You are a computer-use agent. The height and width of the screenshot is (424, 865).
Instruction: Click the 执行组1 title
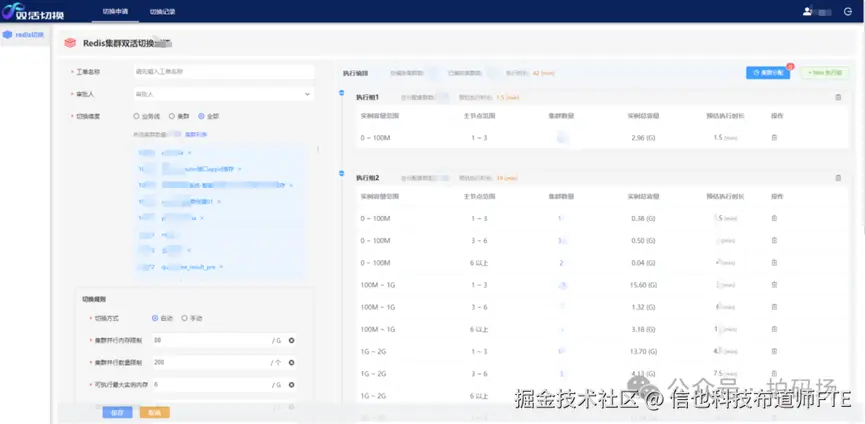(x=367, y=97)
